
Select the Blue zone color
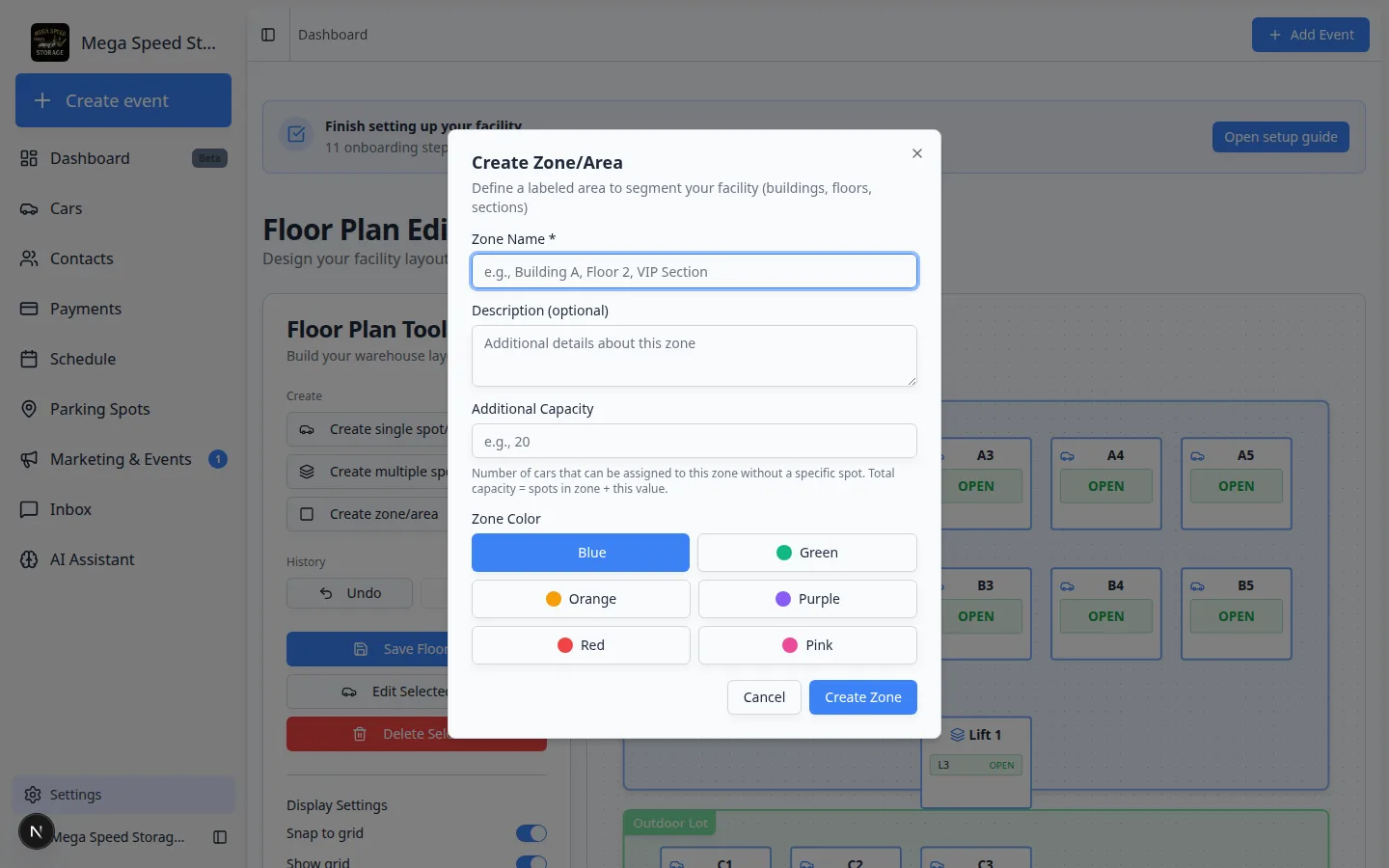581,553
